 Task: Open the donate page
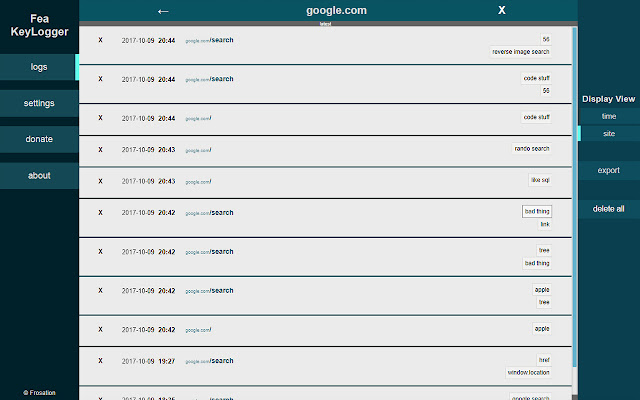[x=39, y=139]
